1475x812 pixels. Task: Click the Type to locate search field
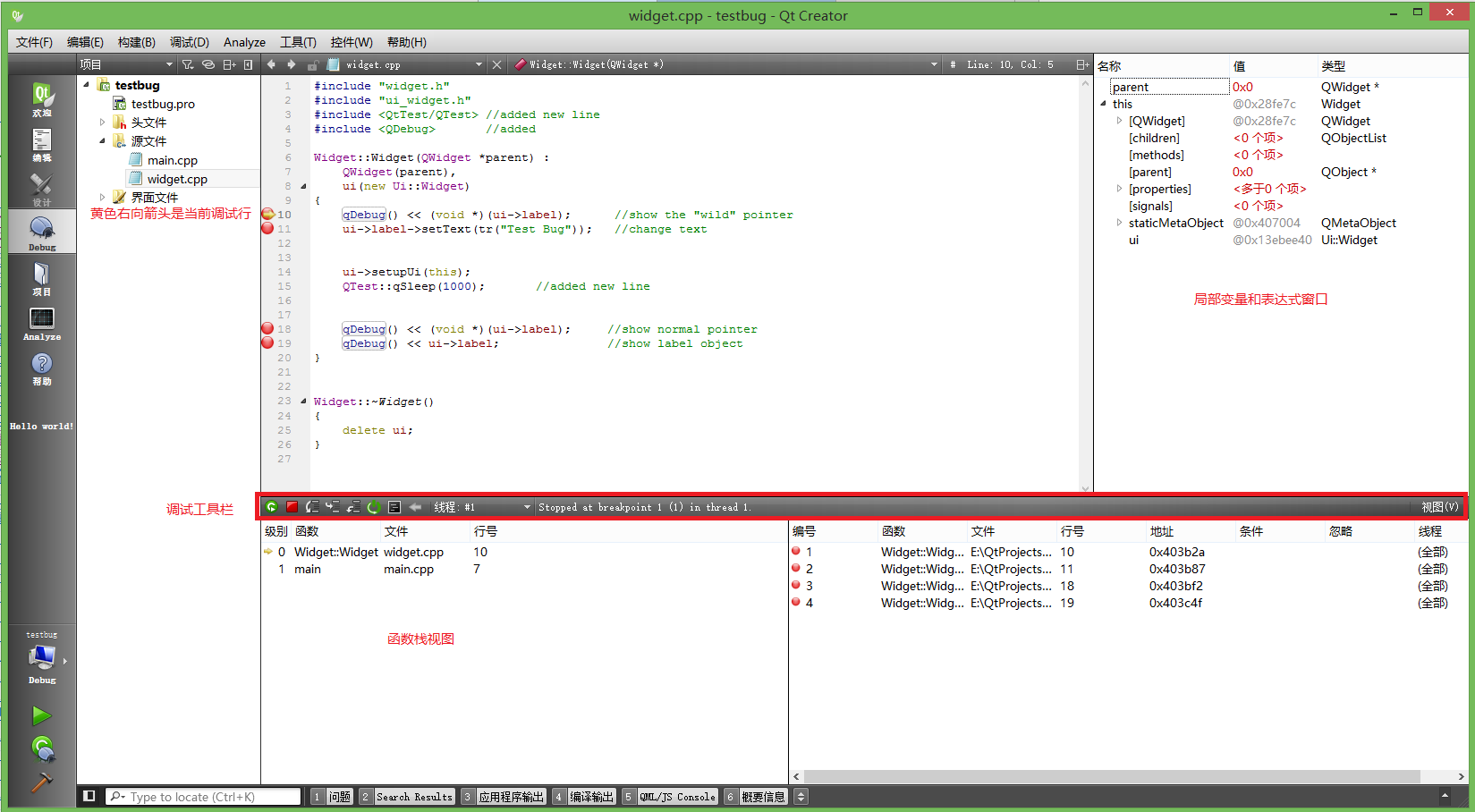tap(203, 797)
